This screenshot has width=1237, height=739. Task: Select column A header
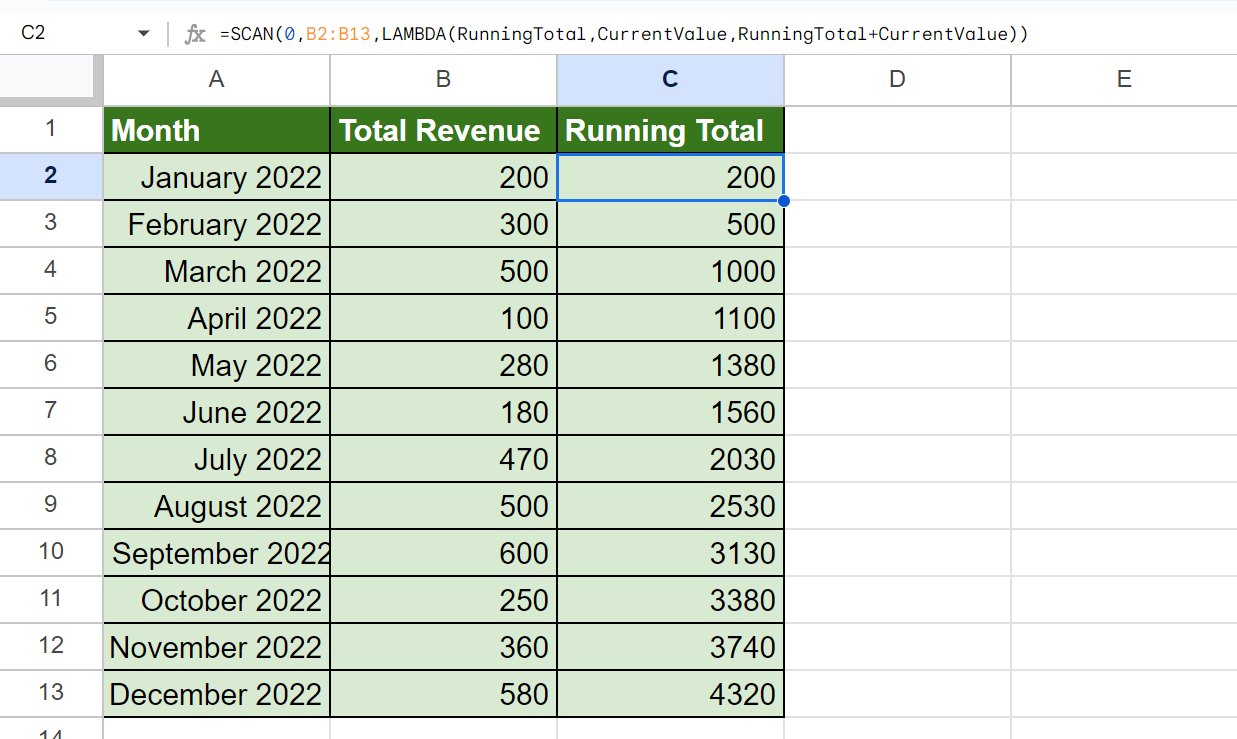point(216,80)
